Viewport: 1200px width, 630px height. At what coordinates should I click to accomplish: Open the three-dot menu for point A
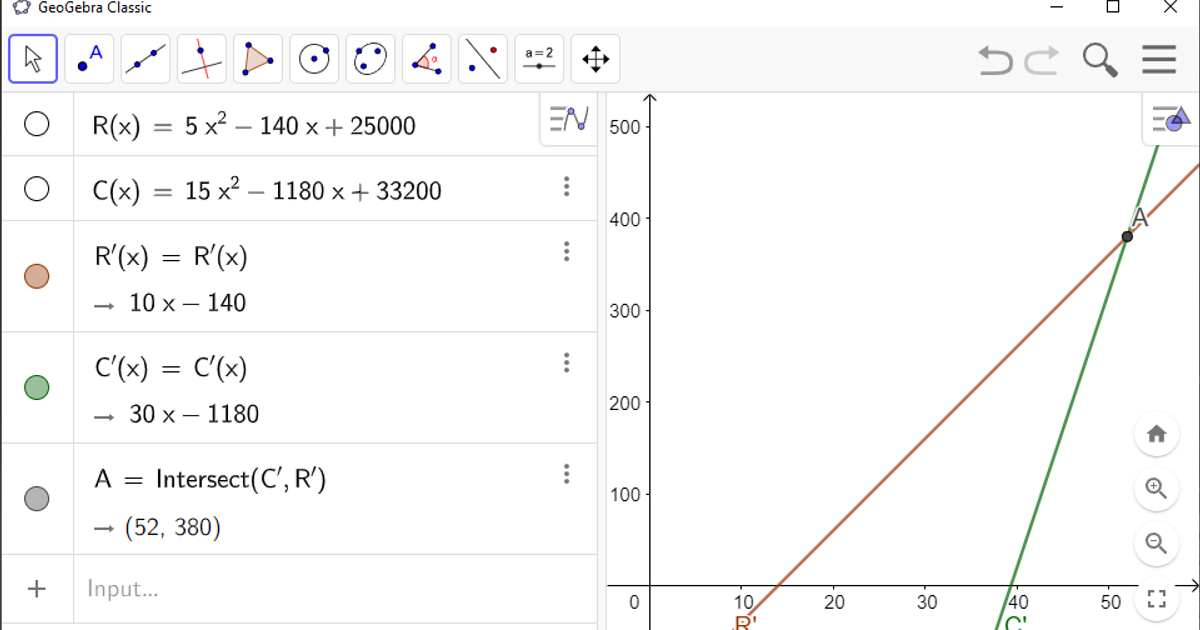[567, 474]
